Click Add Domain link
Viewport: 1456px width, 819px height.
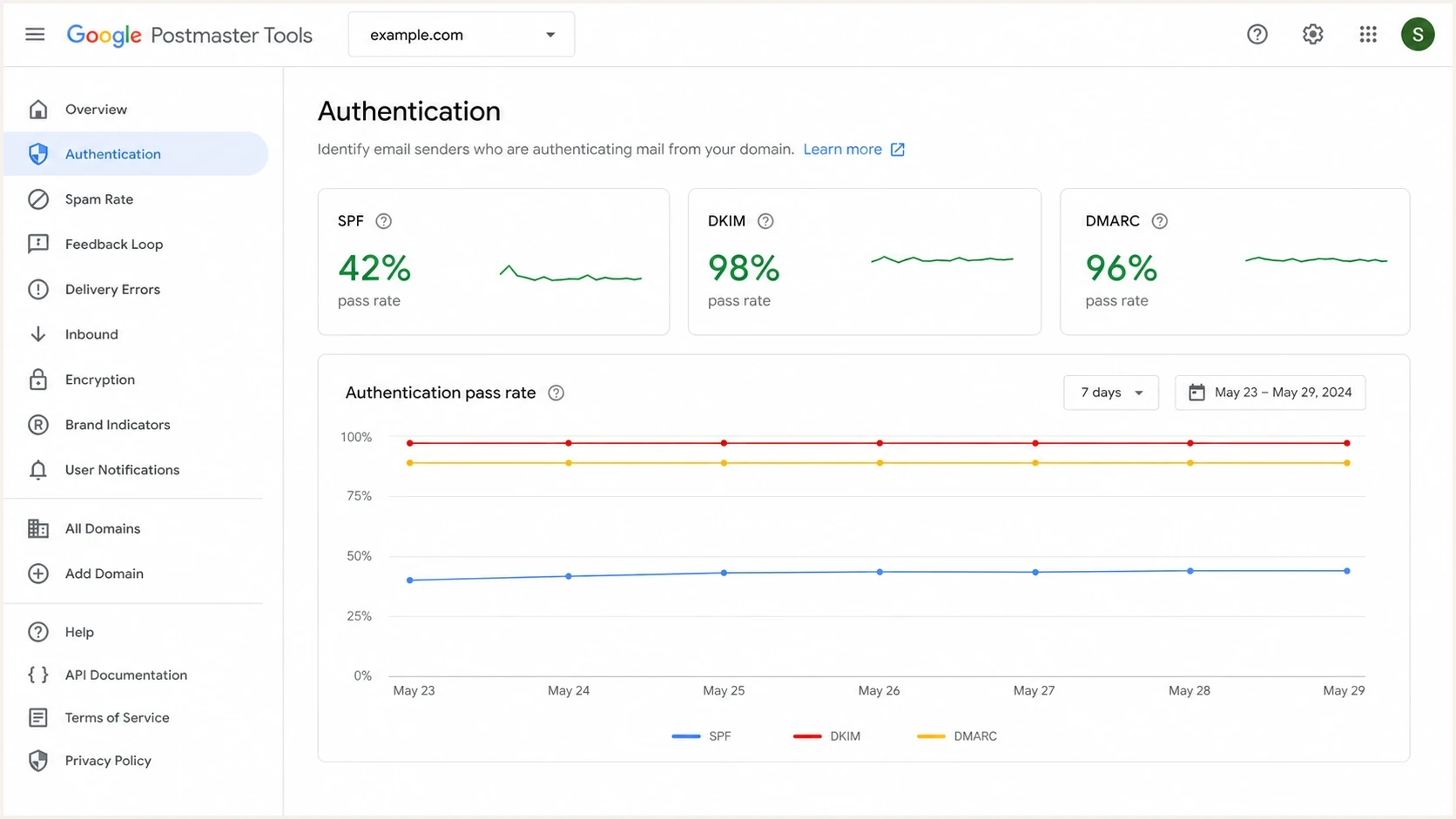[104, 574]
